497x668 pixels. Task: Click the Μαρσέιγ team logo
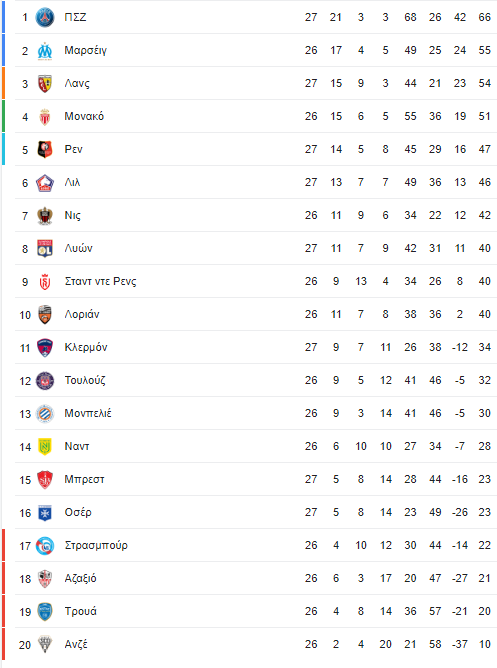45,51
